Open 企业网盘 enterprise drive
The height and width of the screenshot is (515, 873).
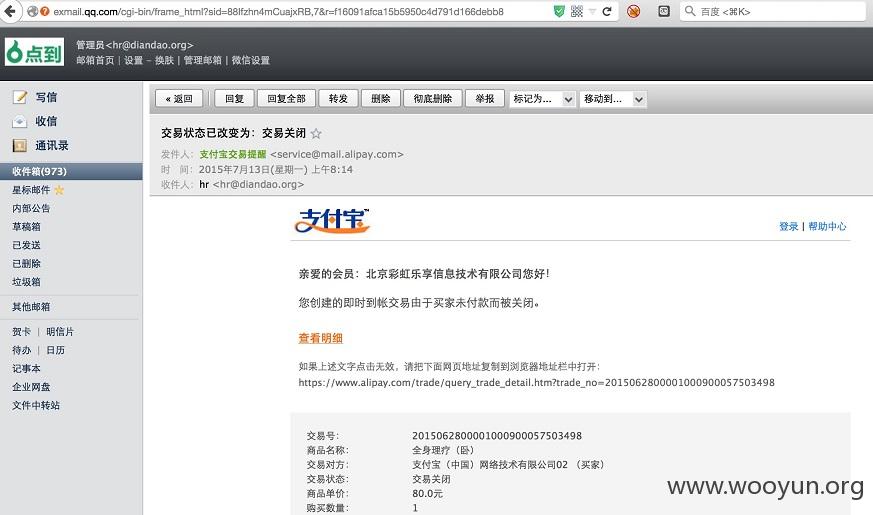pyautogui.click(x=31, y=387)
